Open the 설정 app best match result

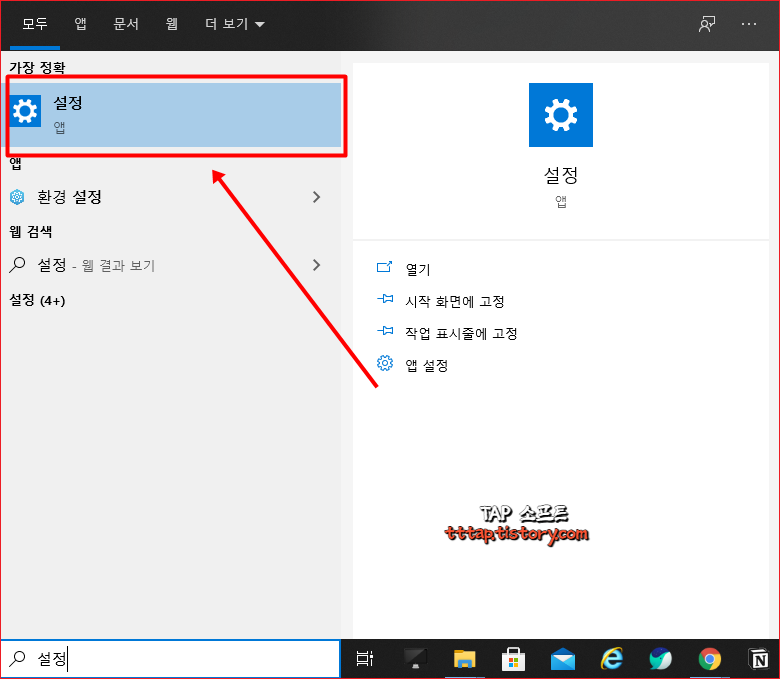pyautogui.click(x=172, y=115)
